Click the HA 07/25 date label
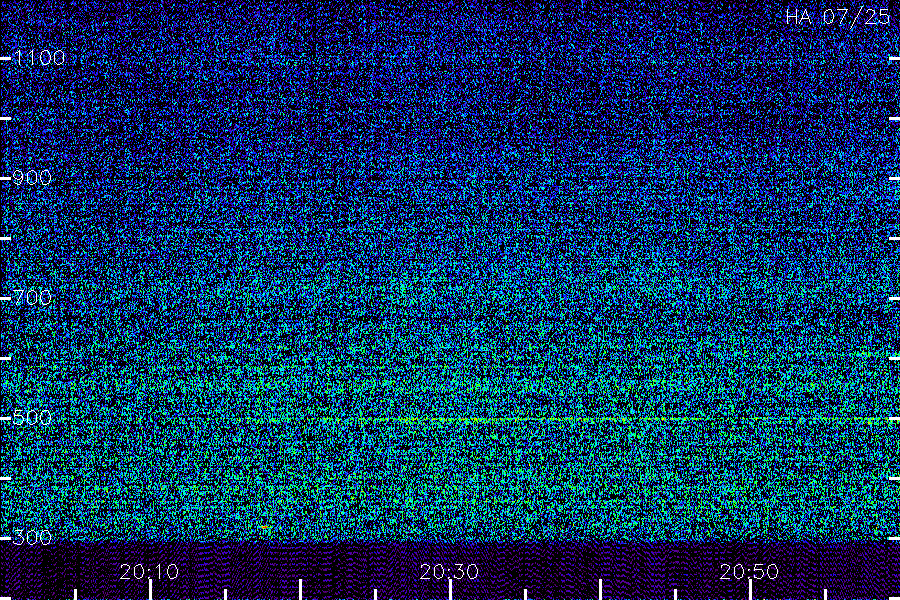Viewport: 900px width, 600px height. 837,17
